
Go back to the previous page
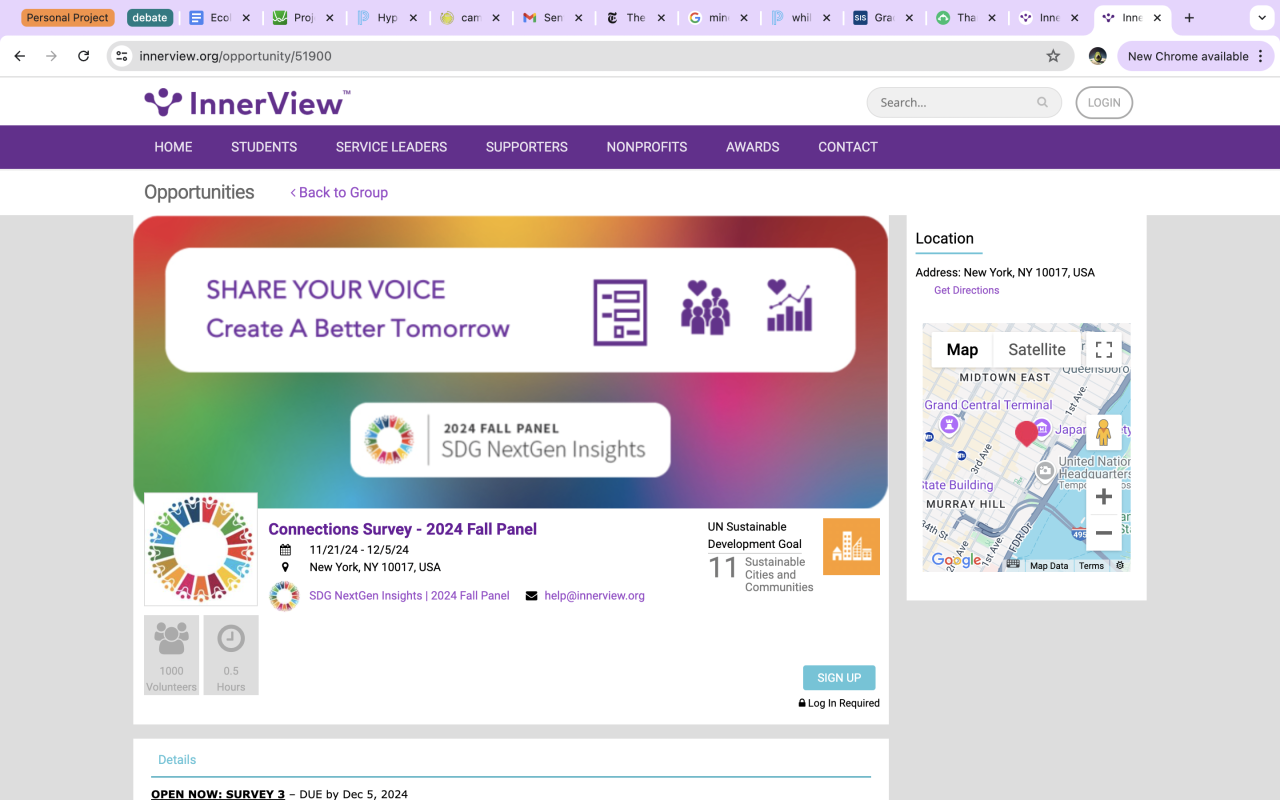click(x=20, y=56)
